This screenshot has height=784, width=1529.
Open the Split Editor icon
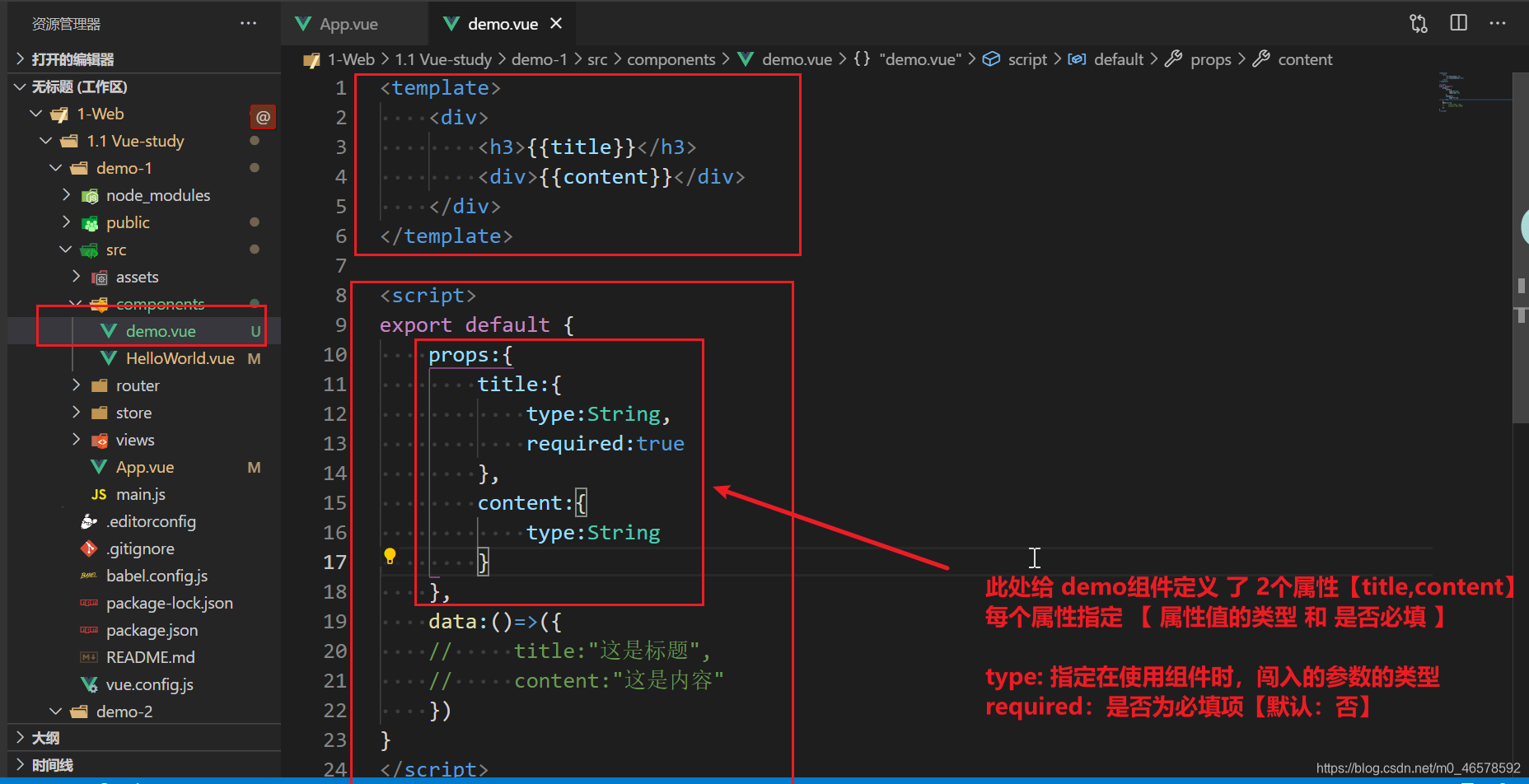pyautogui.click(x=1458, y=23)
